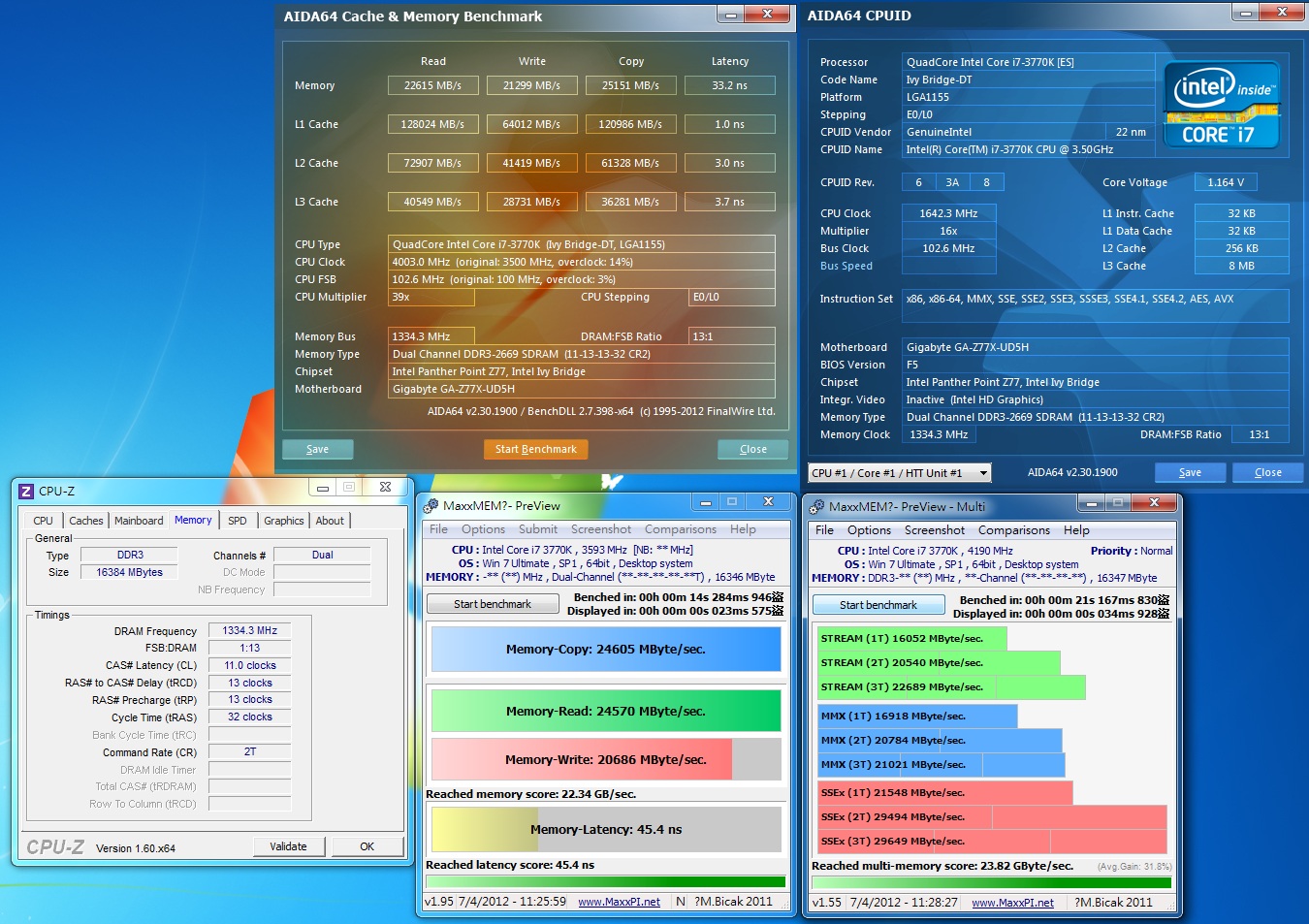This screenshot has width=1309, height=924.
Task: Click the Command Rate 2T field
Action: tap(250, 751)
